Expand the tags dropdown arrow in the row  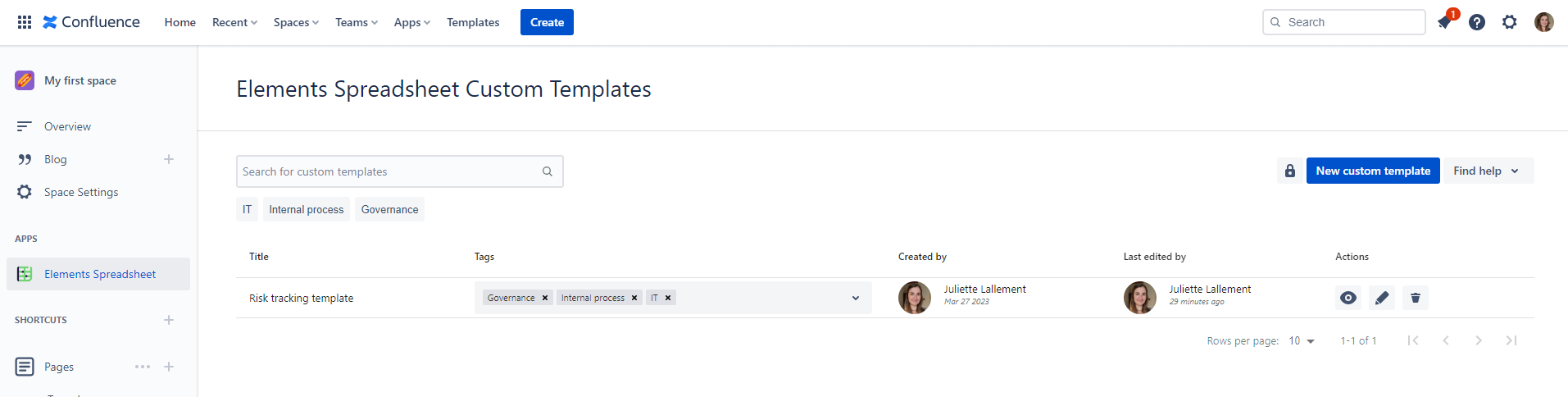coord(856,298)
